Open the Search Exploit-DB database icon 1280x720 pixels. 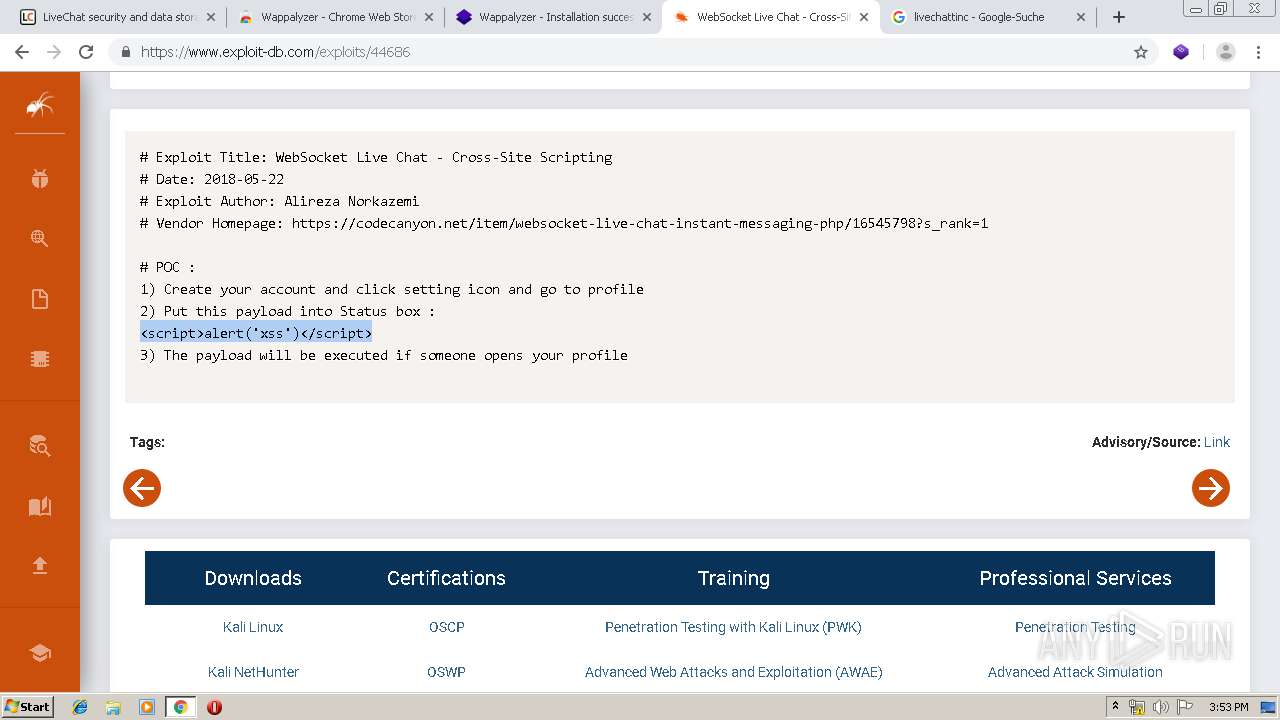click(x=40, y=446)
